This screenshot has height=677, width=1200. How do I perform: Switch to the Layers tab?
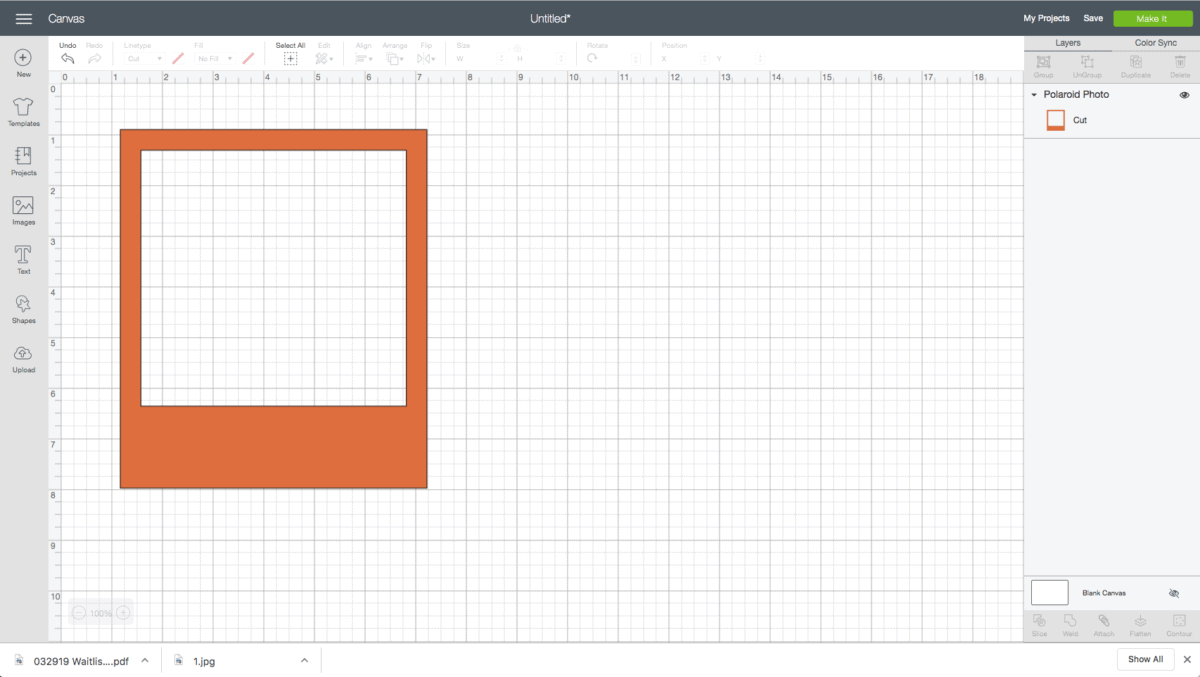tap(1067, 43)
